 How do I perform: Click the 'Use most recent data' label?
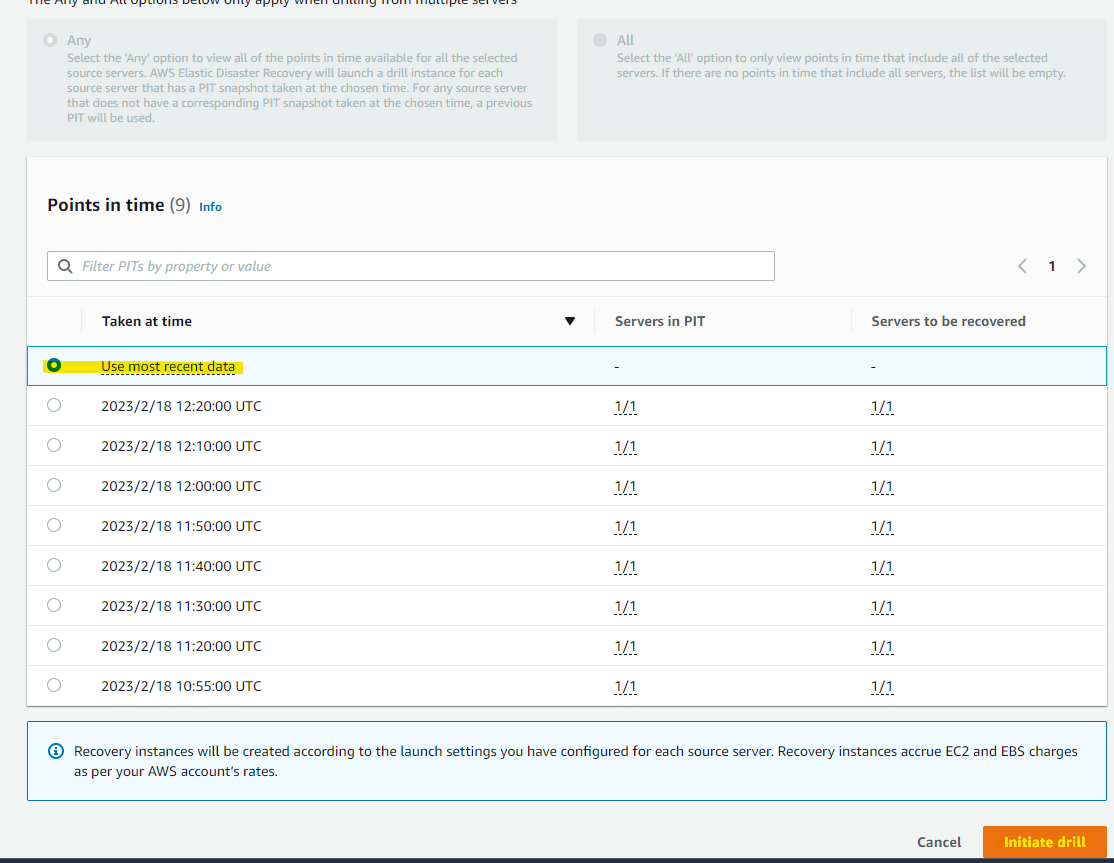click(x=168, y=367)
